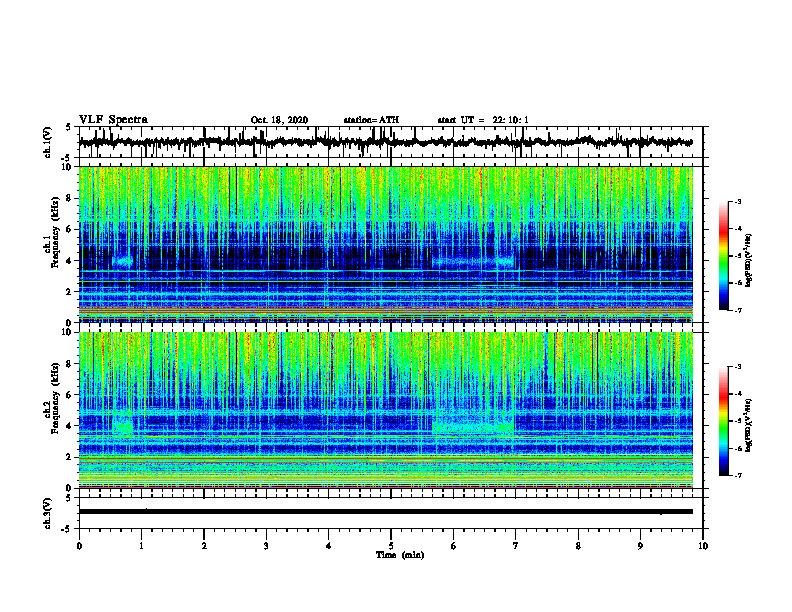Click the "ch.1(V)" waveform axis label

click(x=48, y=142)
